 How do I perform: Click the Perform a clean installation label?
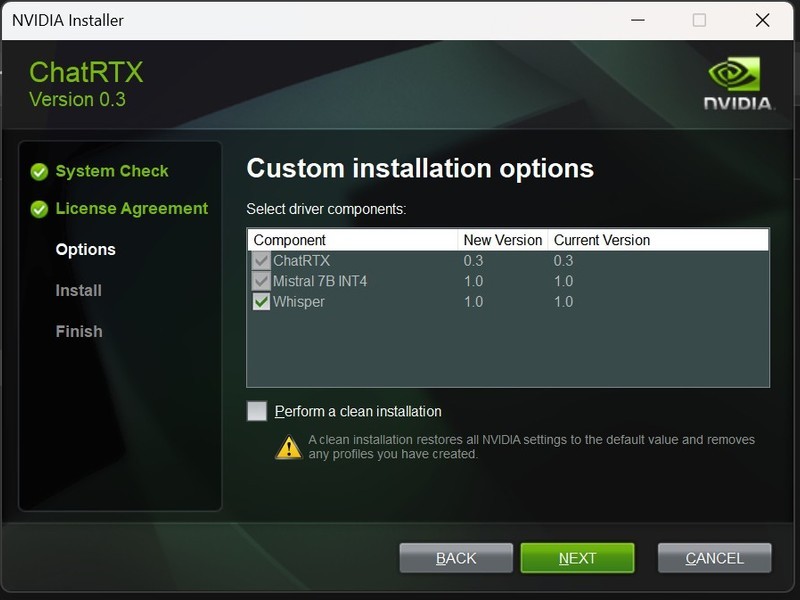pyautogui.click(x=358, y=411)
